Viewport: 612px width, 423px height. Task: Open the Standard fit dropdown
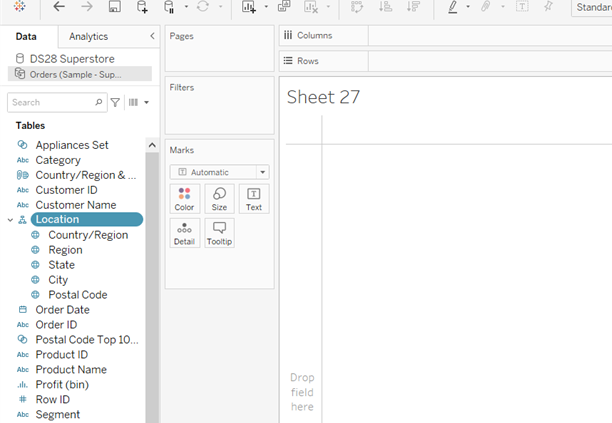click(590, 7)
